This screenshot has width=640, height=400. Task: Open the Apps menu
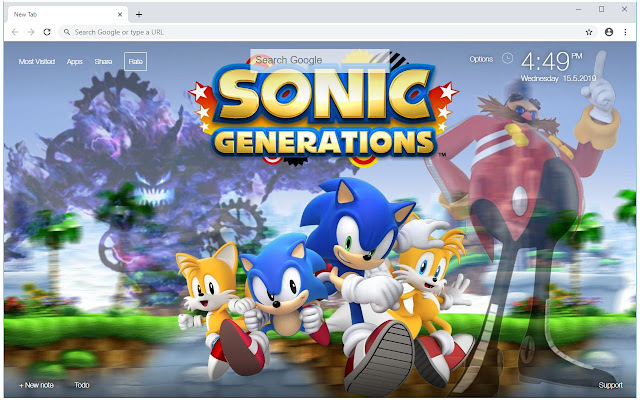(74, 62)
